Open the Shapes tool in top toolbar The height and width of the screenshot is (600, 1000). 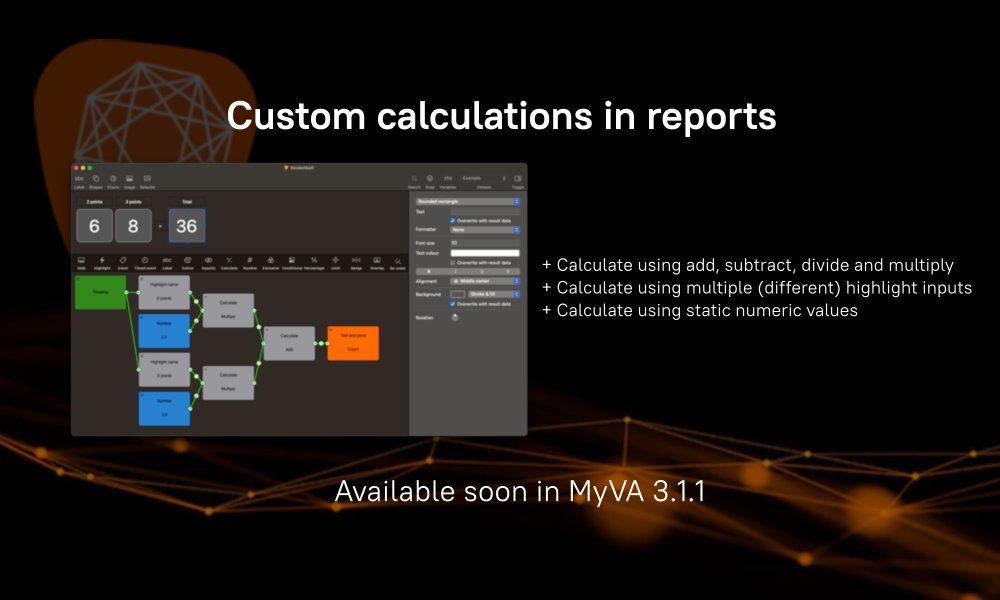pos(96,182)
